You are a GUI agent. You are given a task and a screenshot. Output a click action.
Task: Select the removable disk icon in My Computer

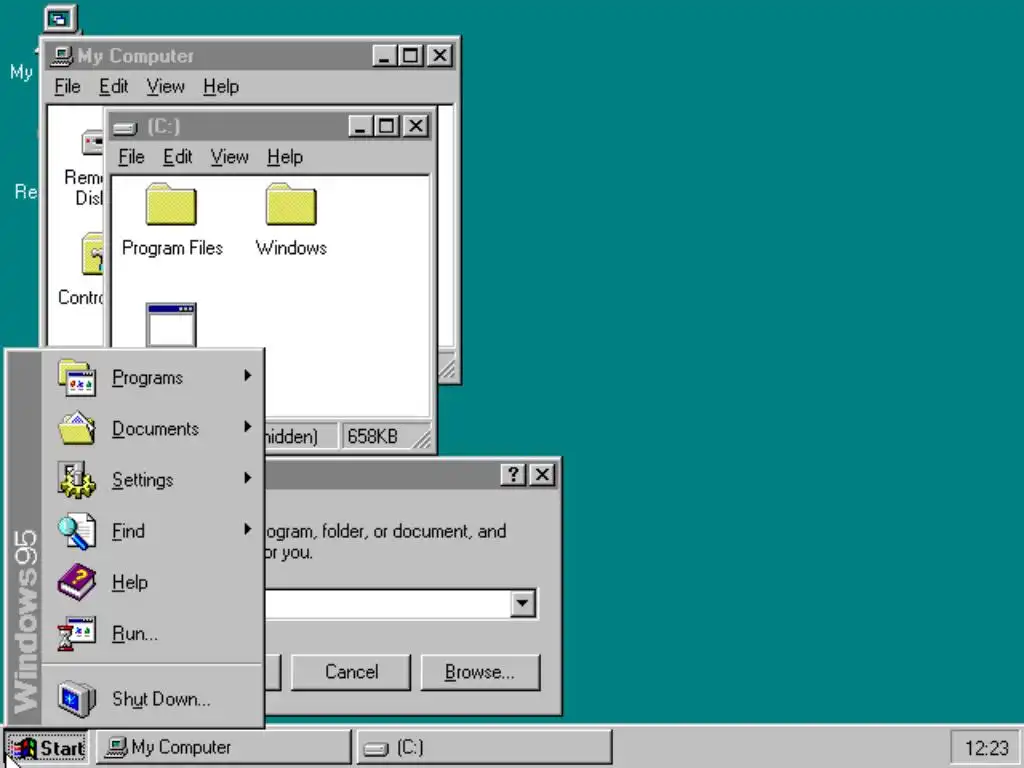92,142
